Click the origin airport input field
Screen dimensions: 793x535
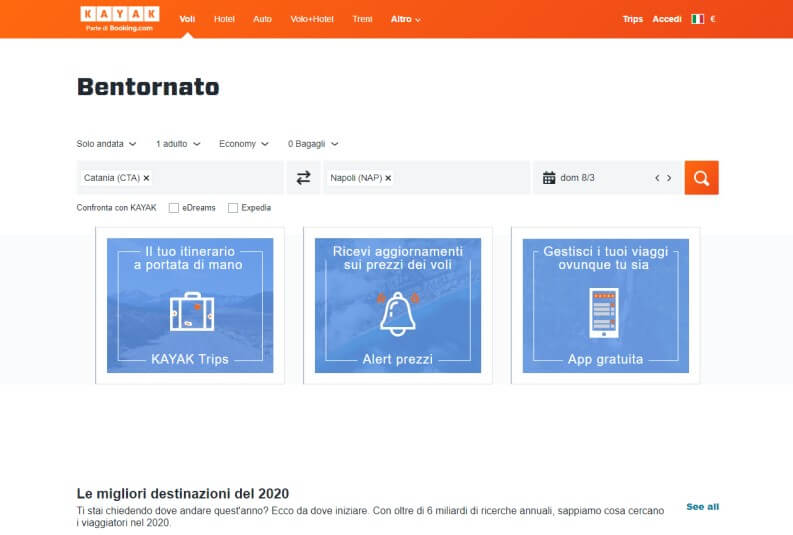pos(180,177)
